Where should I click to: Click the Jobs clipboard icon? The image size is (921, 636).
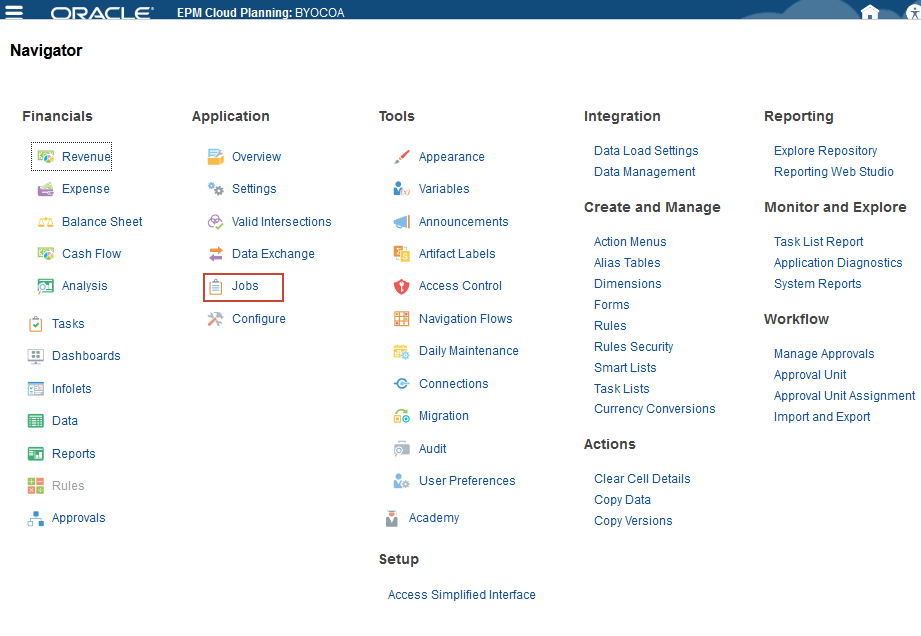pos(215,287)
